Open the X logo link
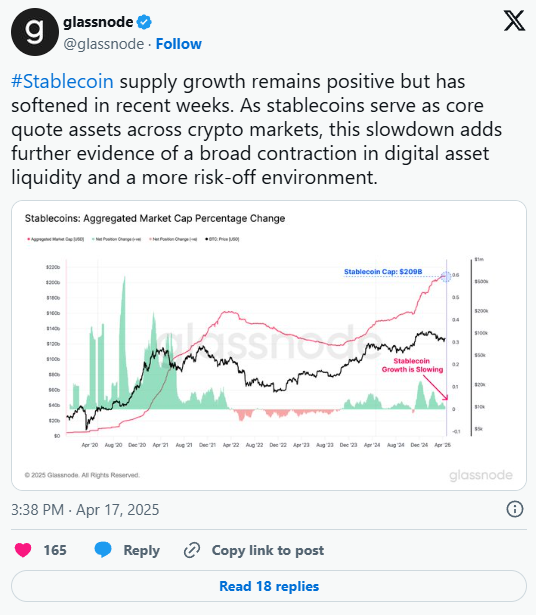Screen dimensions: 536x615 (x=514, y=21)
